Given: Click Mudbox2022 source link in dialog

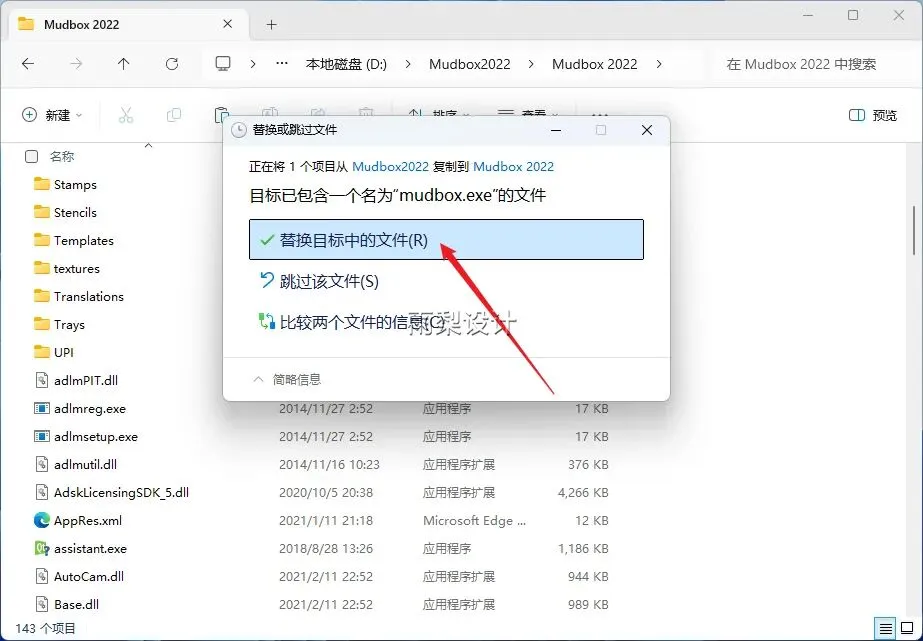Looking at the screenshot, I should (x=390, y=167).
